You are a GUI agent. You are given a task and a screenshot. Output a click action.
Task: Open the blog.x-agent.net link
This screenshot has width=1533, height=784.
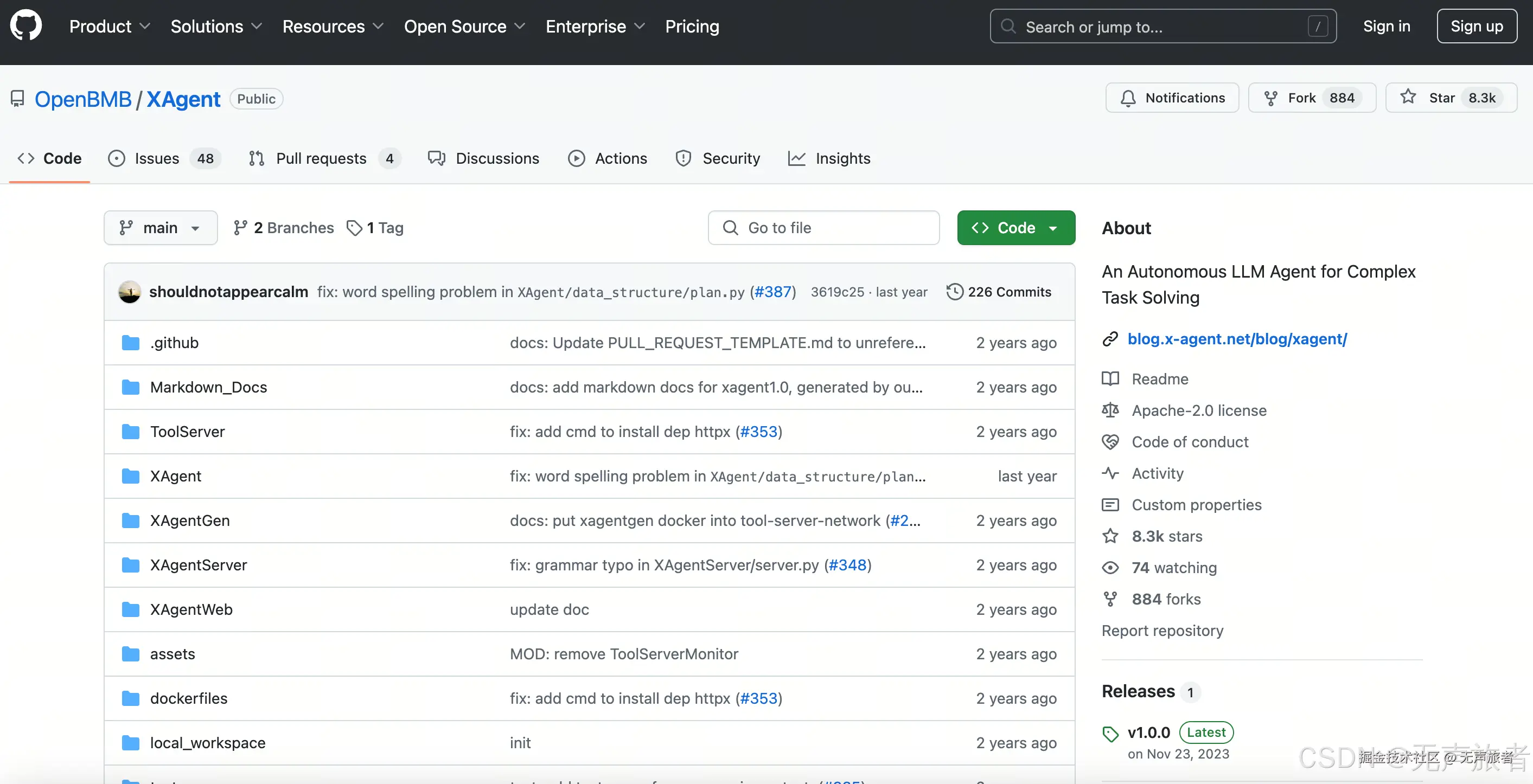point(1237,339)
